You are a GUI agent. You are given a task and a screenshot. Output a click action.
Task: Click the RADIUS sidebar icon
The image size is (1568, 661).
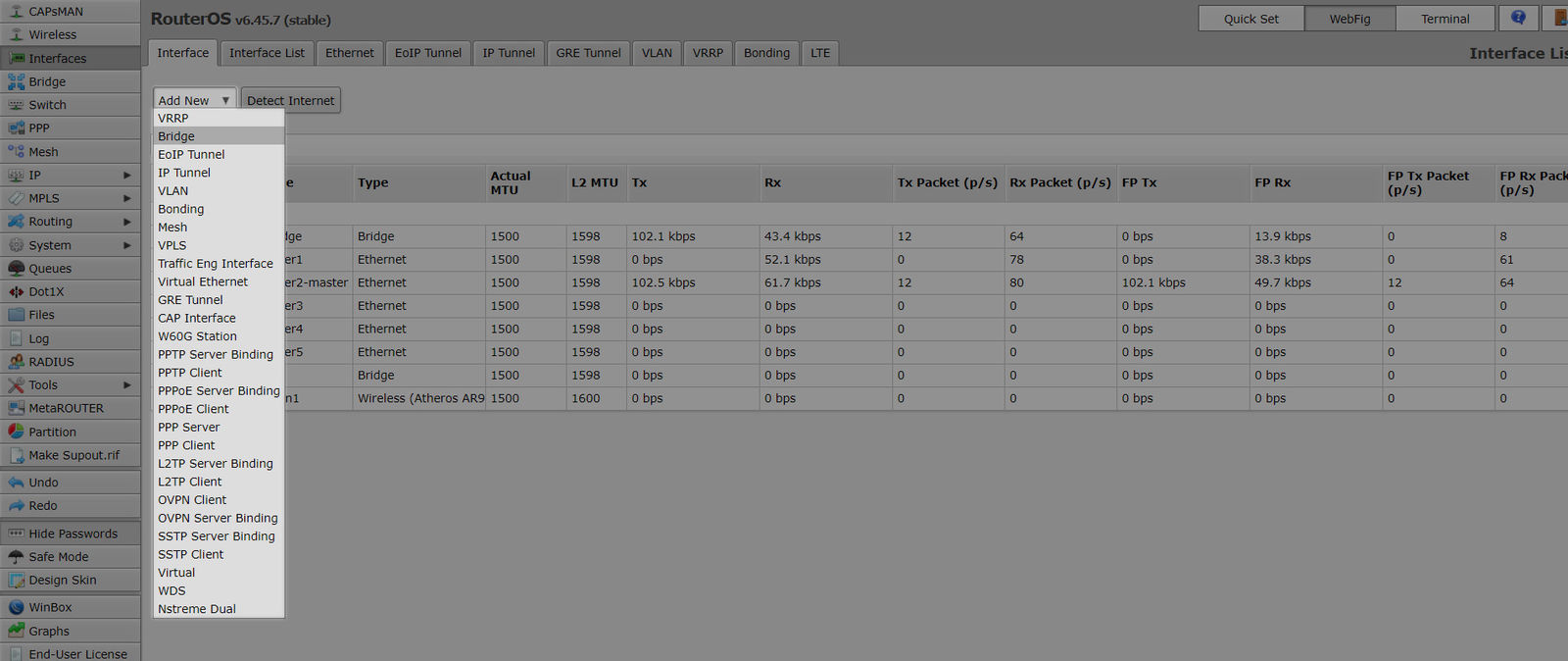coord(16,362)
